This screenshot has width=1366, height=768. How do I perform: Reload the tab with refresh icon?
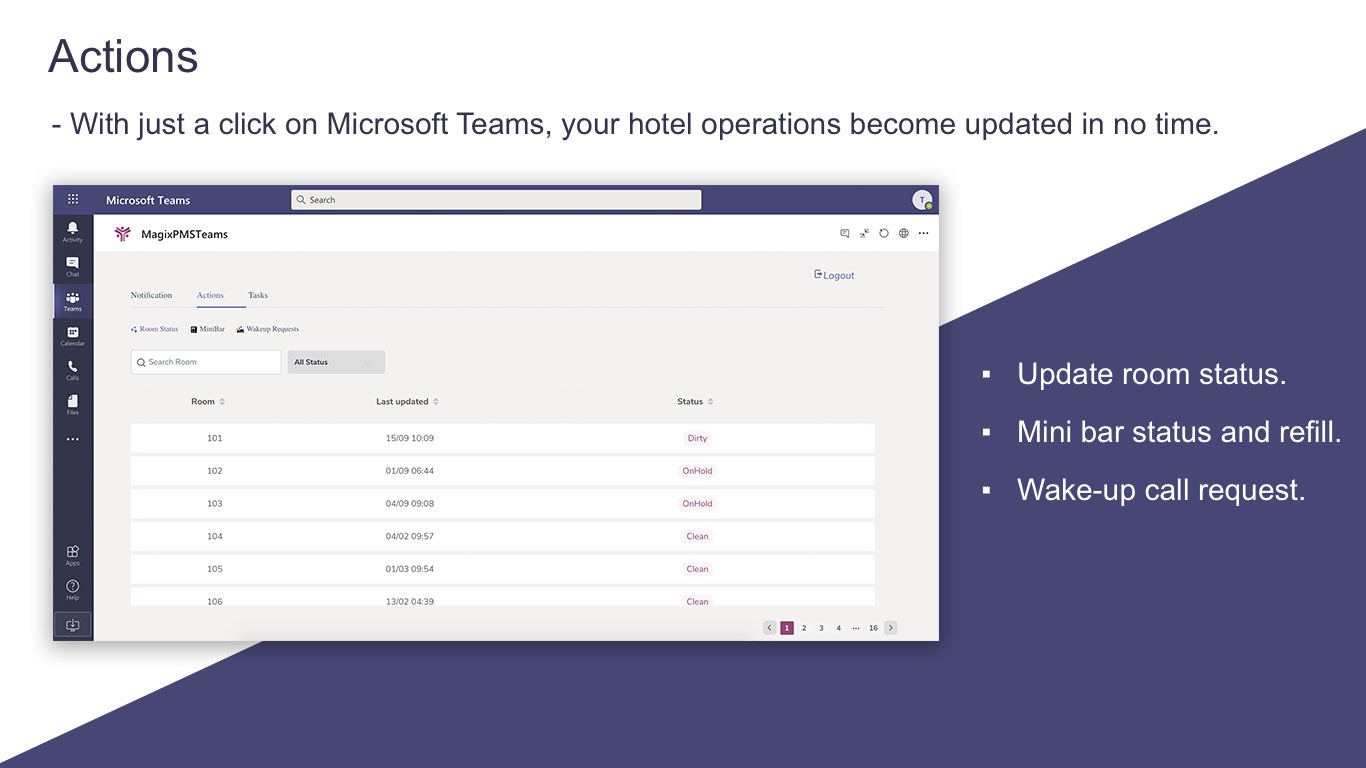(884, 233)
